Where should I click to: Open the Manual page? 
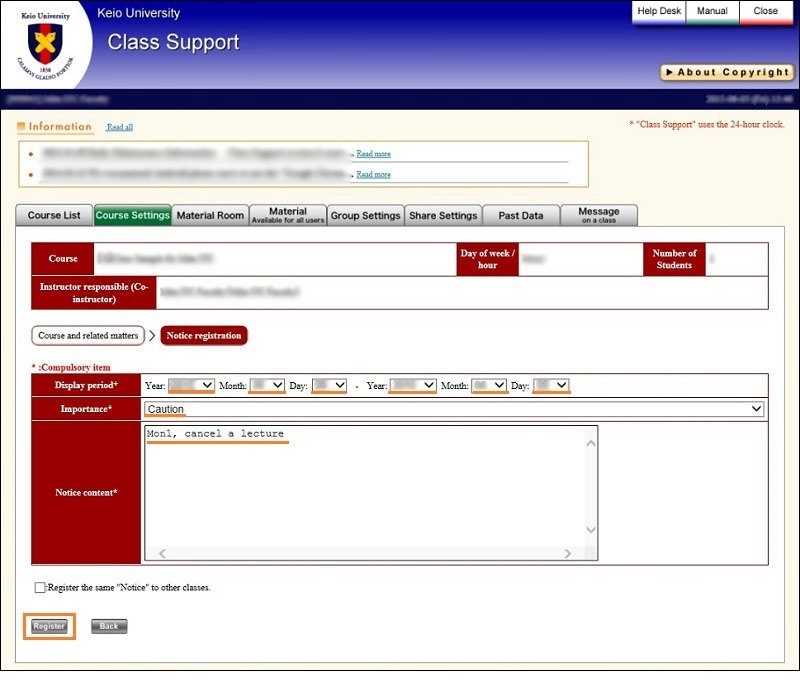pos(712,12)
